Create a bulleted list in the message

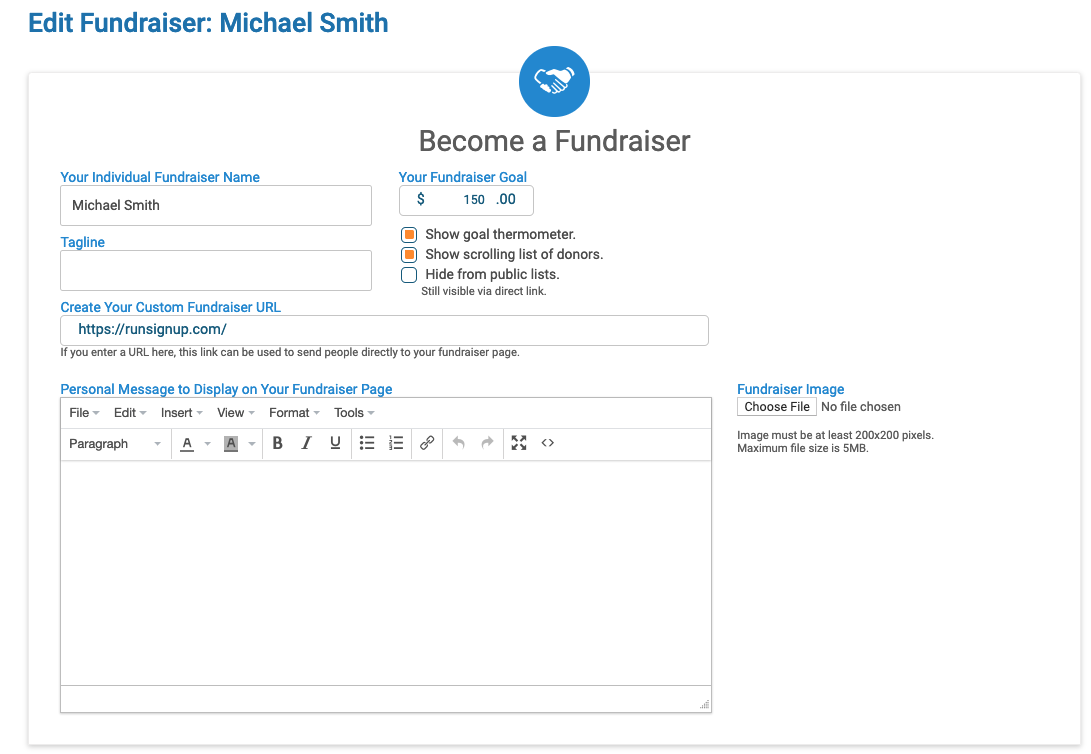tap(367, 443)
